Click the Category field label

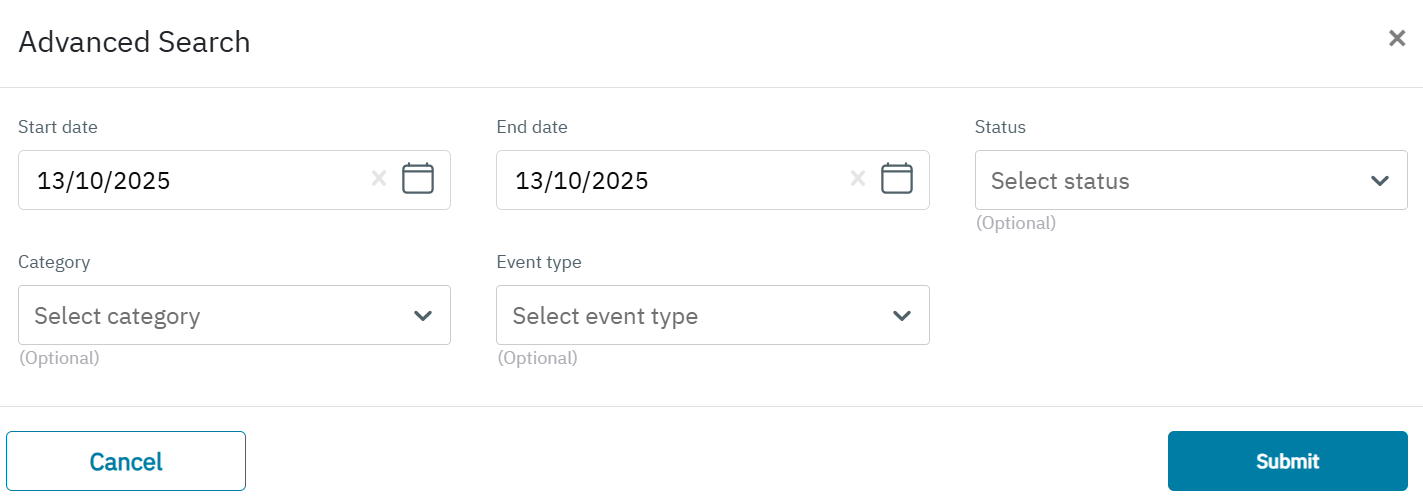tap(54, 262)
